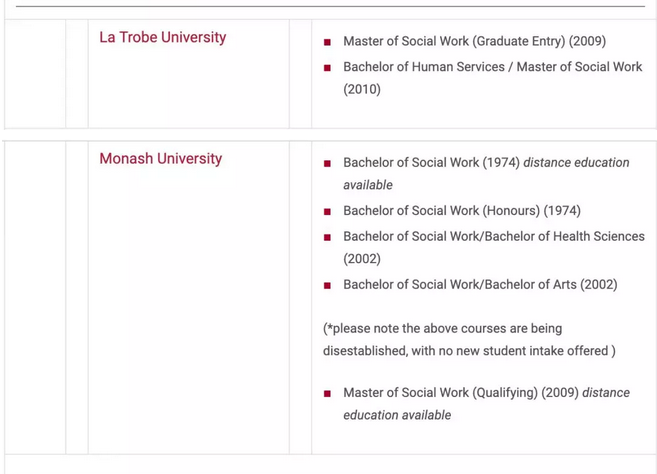
Task: Click the disestablished courses note paragraph
Action: (469, 340)
